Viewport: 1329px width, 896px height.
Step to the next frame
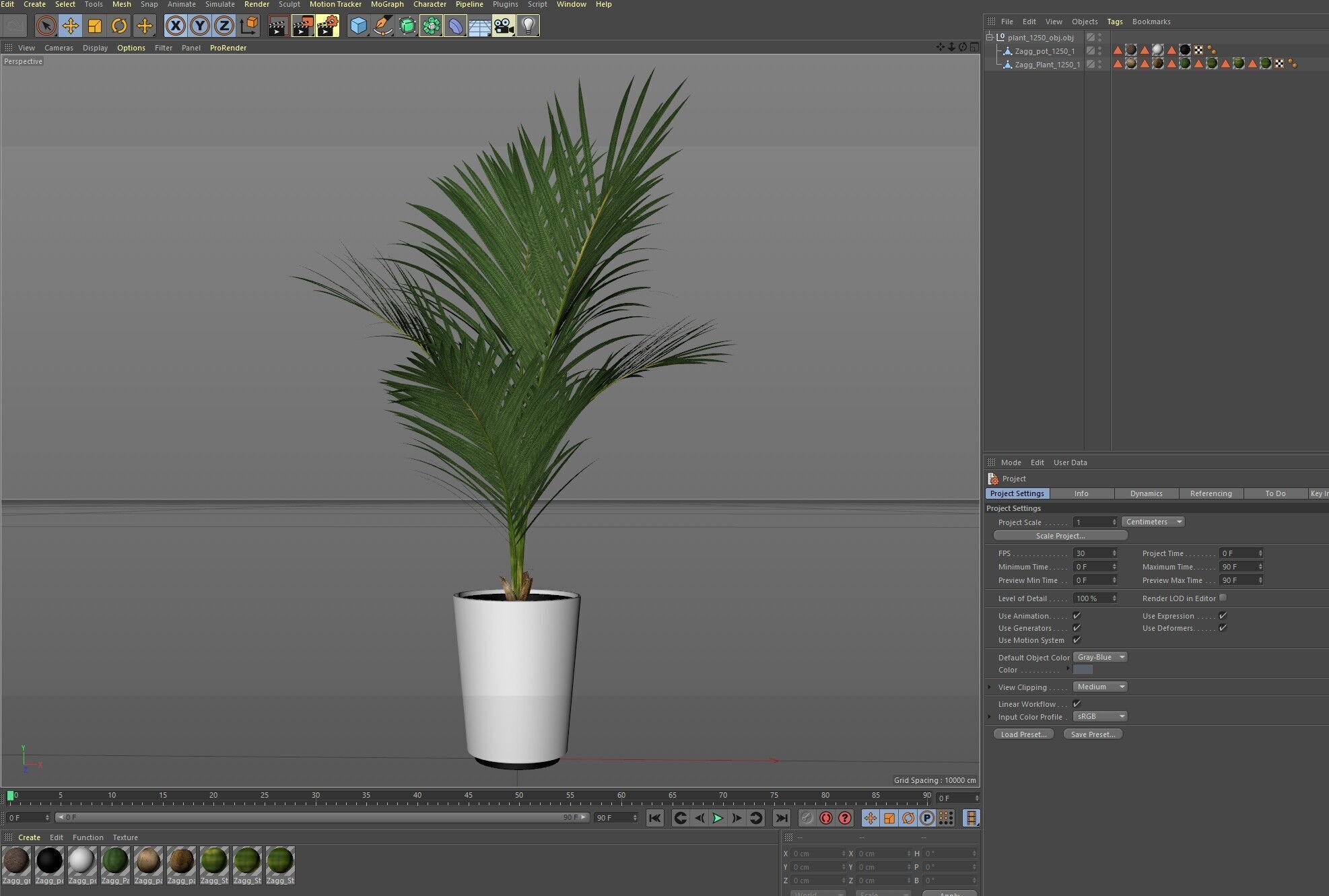(x=737, y=818)
